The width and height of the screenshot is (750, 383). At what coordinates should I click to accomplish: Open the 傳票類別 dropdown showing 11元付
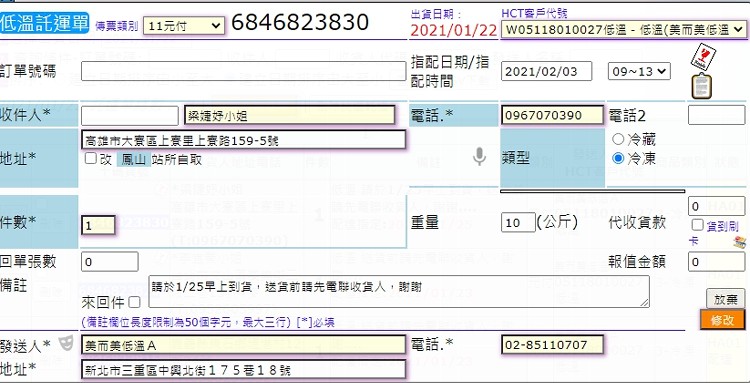184,26
